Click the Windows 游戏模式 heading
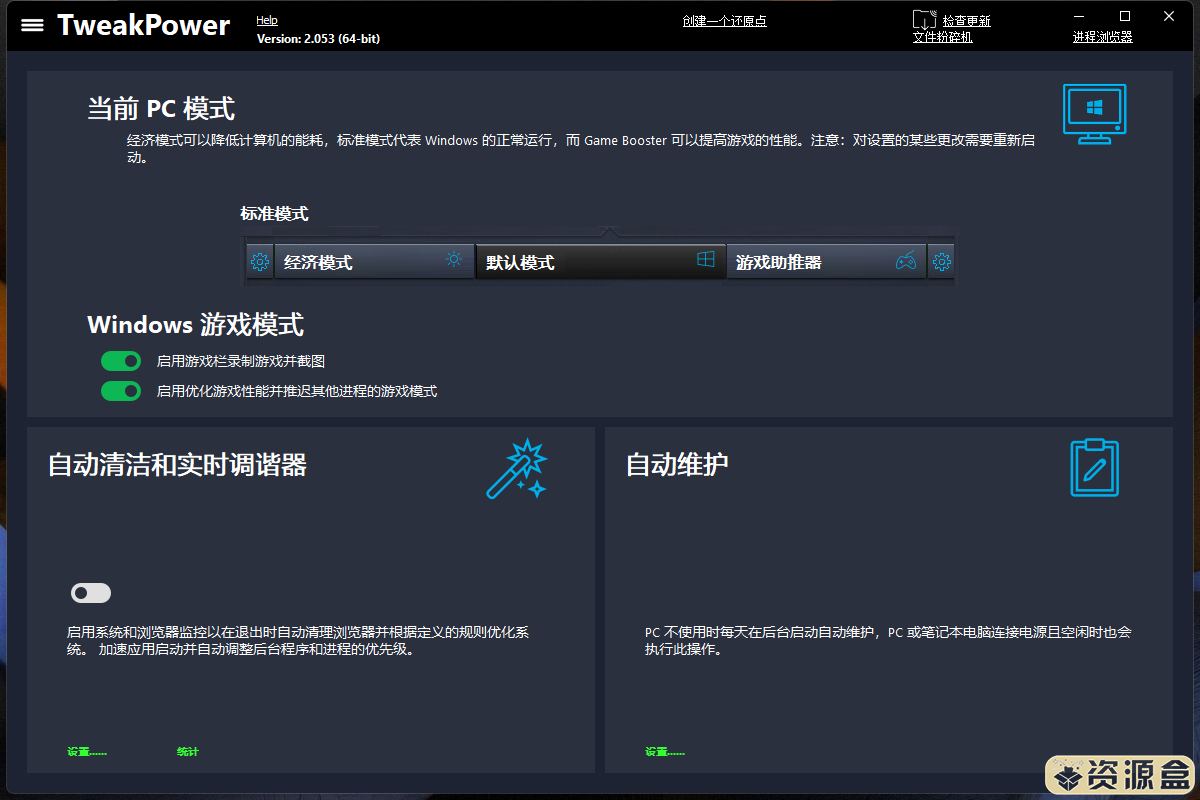 coord(196,325)
